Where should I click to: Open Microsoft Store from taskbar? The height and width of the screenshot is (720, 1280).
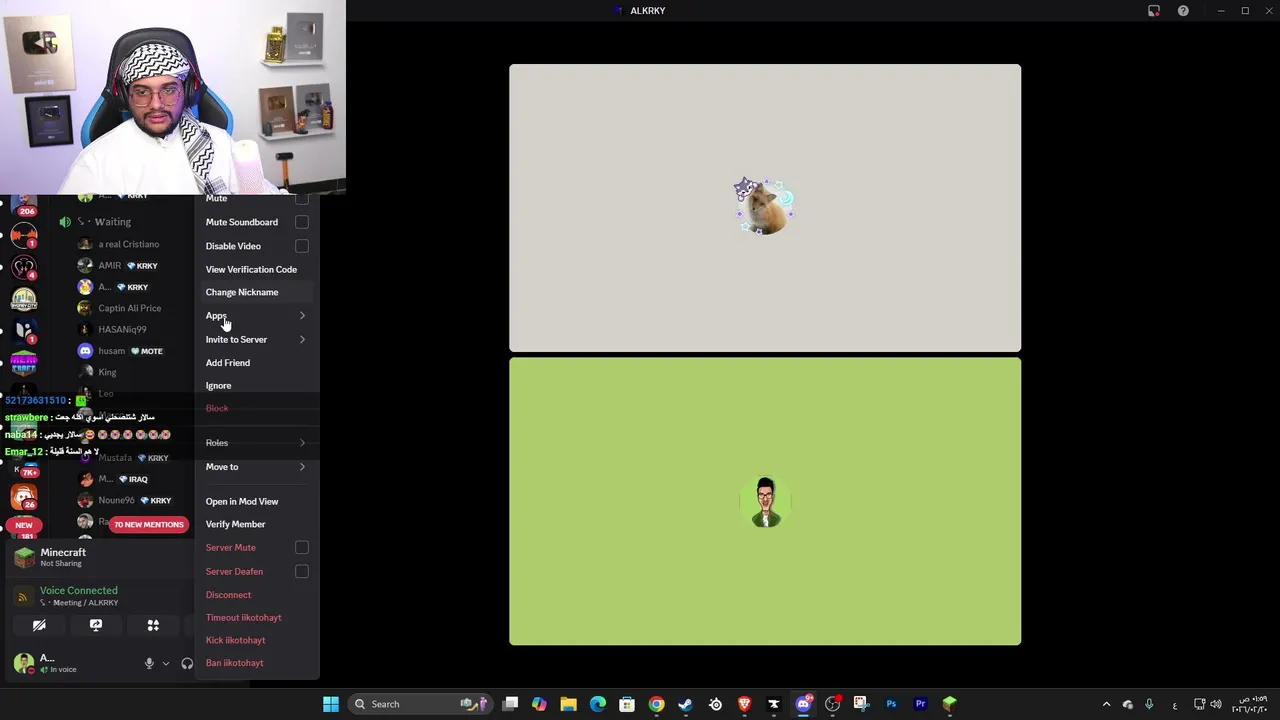pos(627,704)
